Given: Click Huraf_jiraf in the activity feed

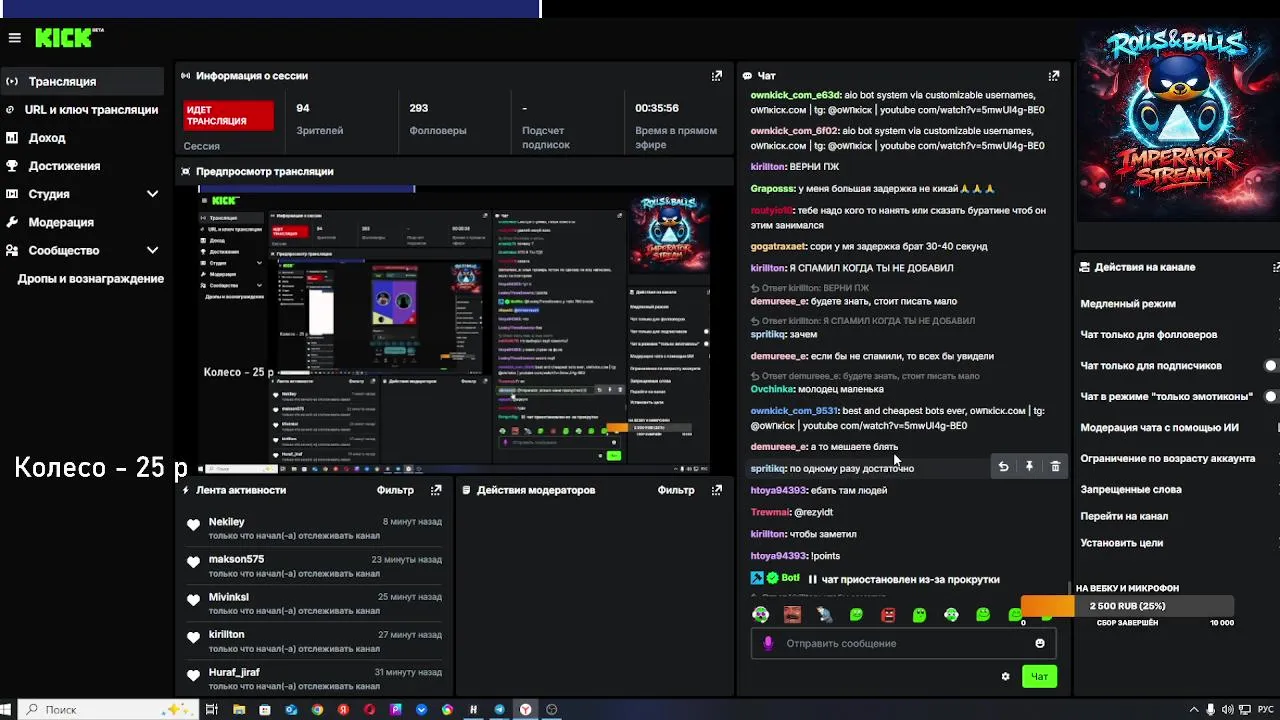Looking at the screenshot, I should click(x=234, y=673).
